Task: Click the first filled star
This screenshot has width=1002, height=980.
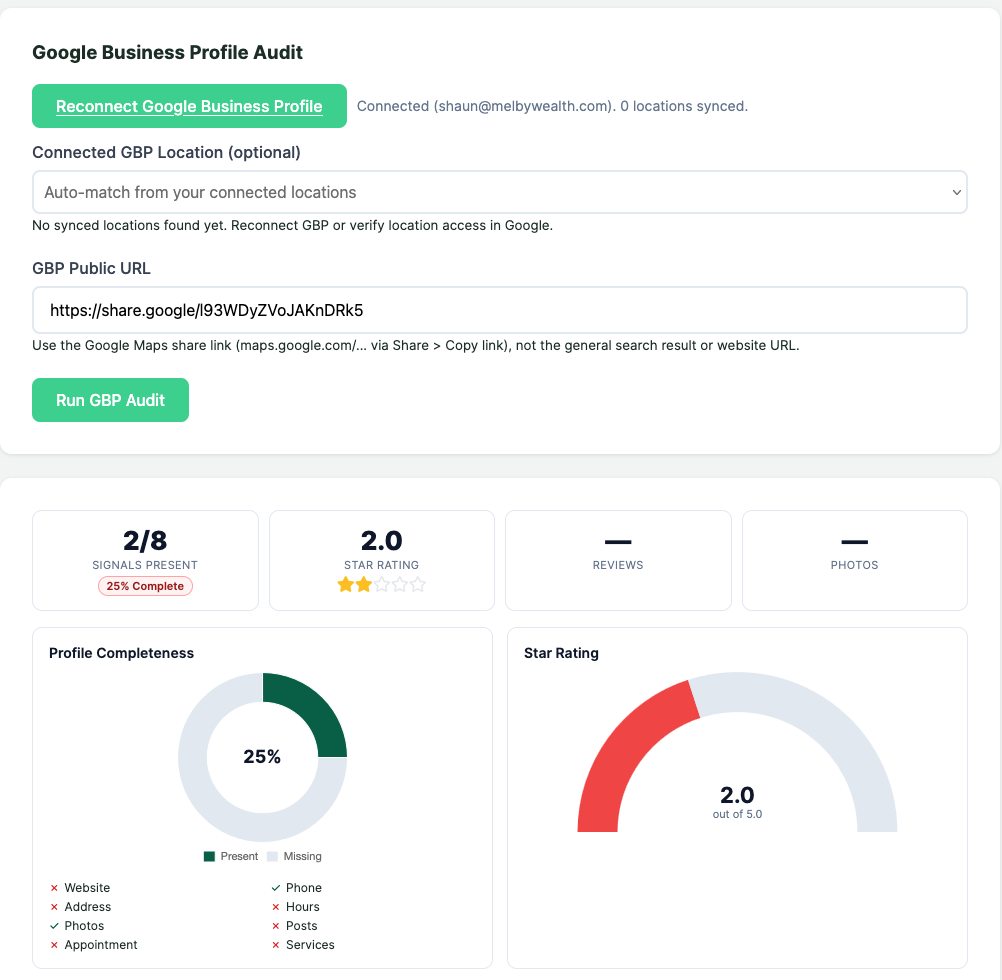Action: coord(346,585)
